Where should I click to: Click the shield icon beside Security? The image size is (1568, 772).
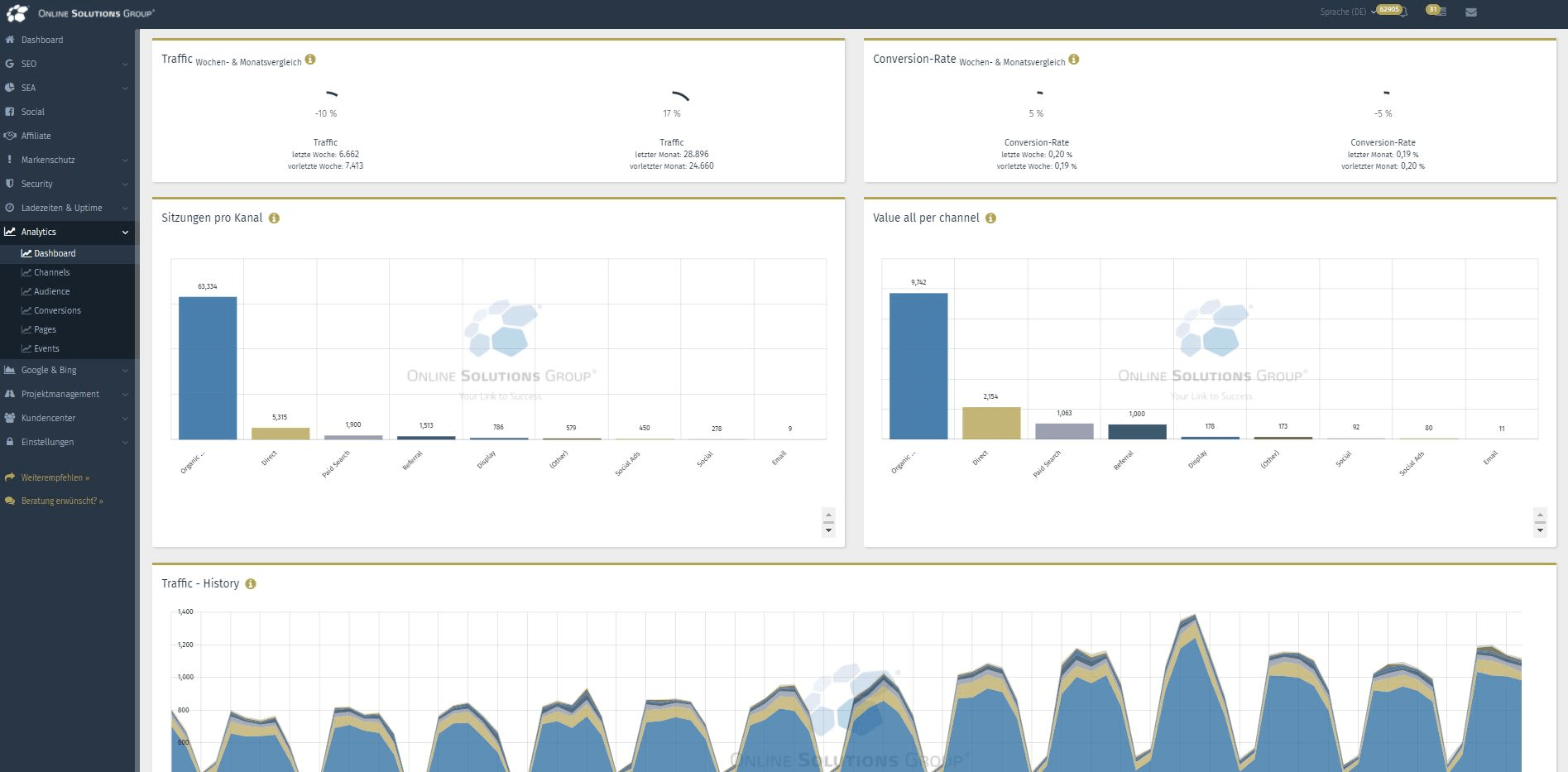coord(10,184)
